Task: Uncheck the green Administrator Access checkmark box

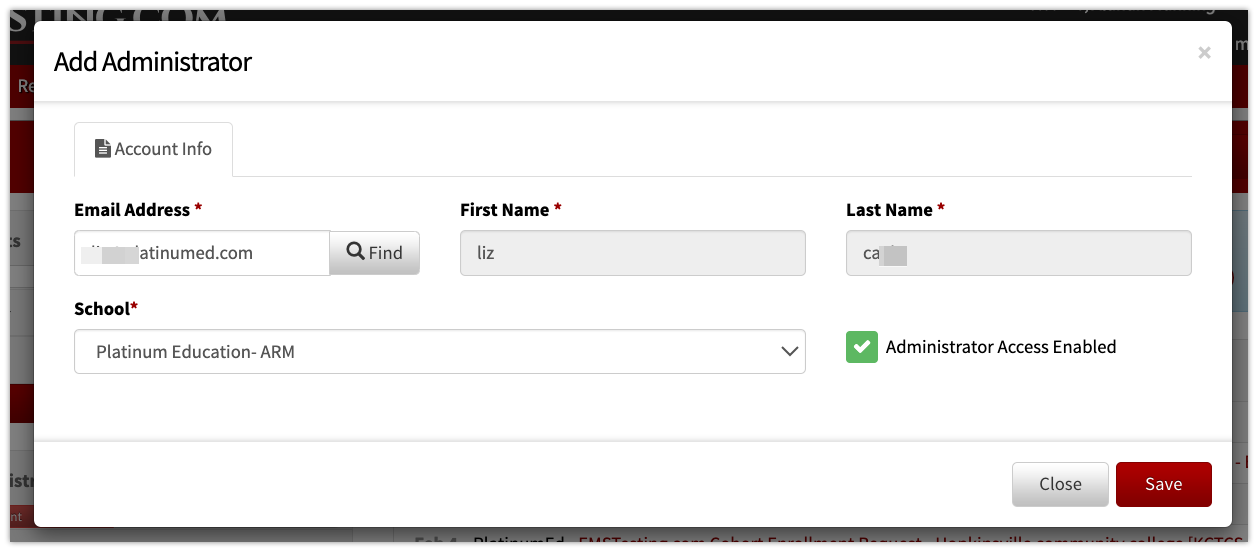Action: 862,347
